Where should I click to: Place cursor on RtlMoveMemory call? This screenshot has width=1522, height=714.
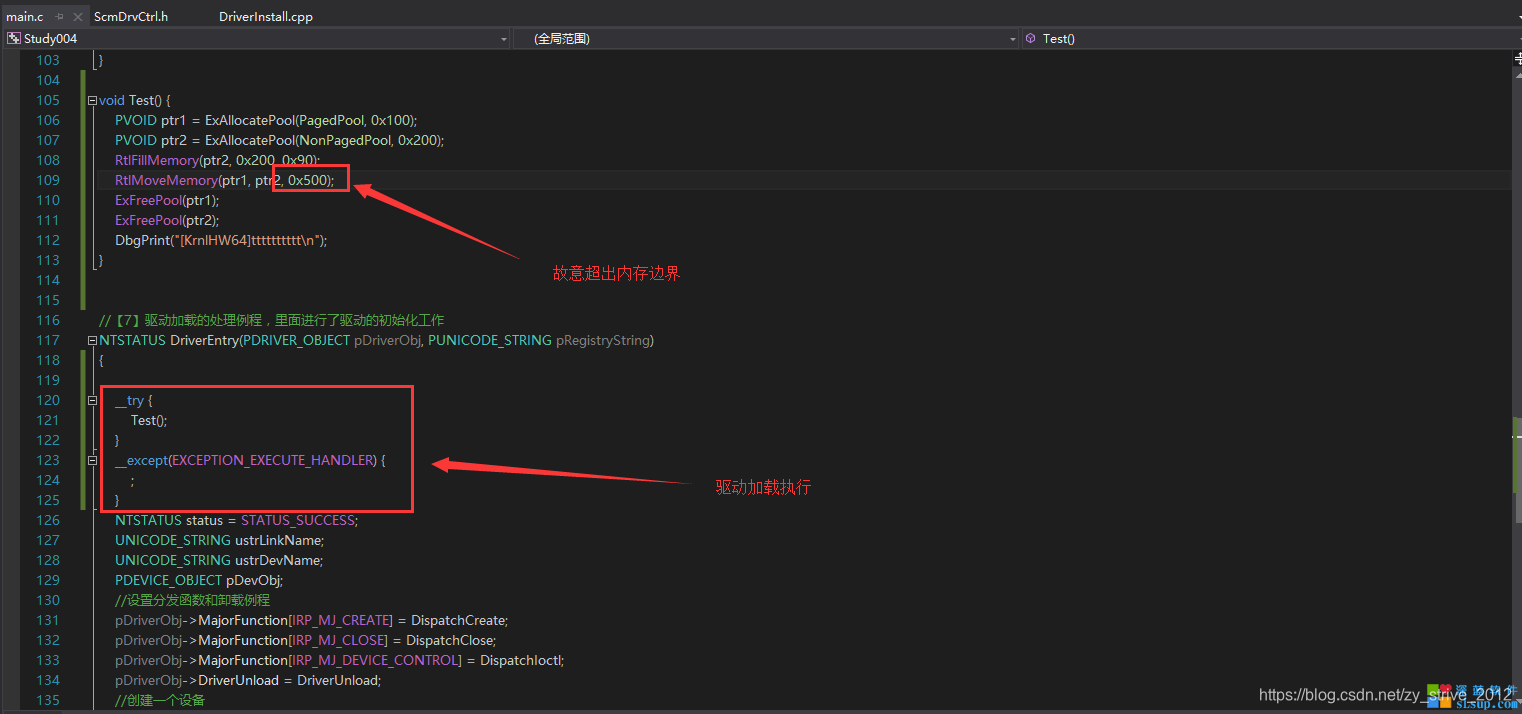(166, 180)
